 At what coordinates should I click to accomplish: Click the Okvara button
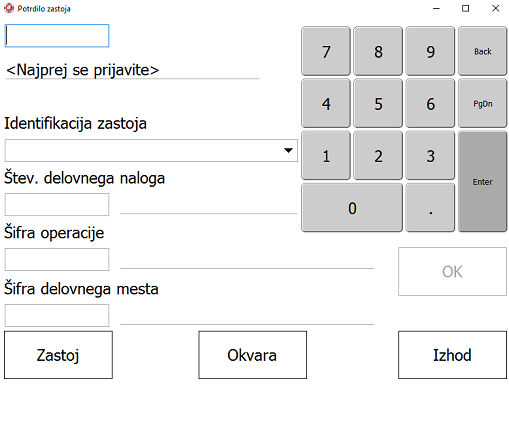[x=253, y=355]
